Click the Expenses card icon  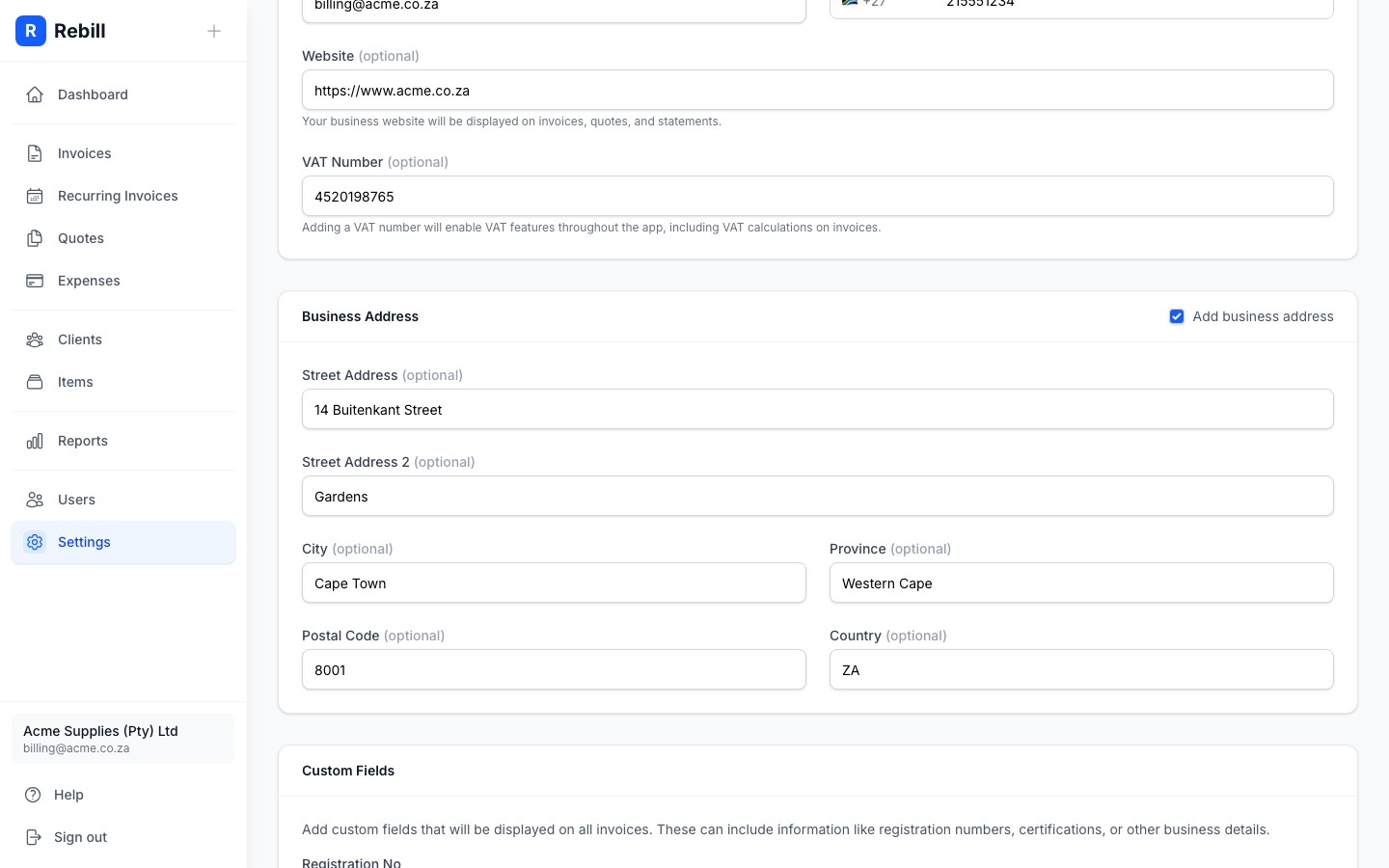[35, 281]
